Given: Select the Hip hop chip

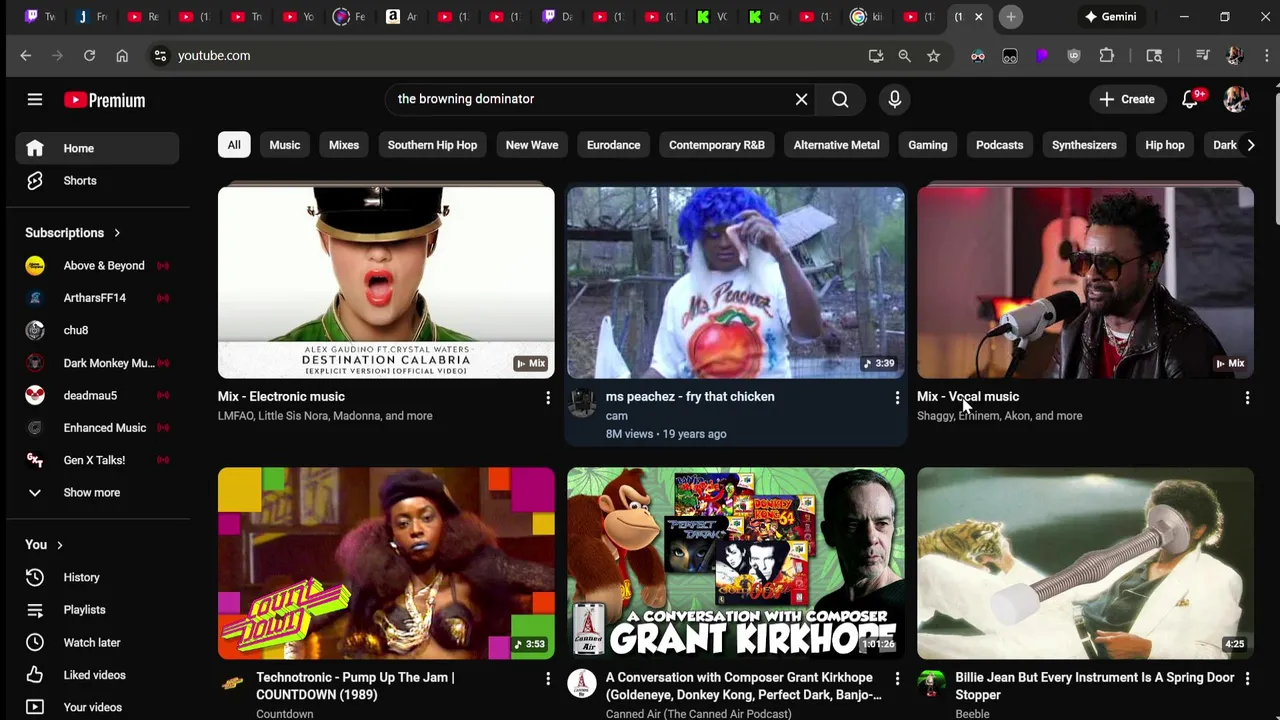Looking at the screenshot, I should pyautogui.click(x=1165, y=145).
